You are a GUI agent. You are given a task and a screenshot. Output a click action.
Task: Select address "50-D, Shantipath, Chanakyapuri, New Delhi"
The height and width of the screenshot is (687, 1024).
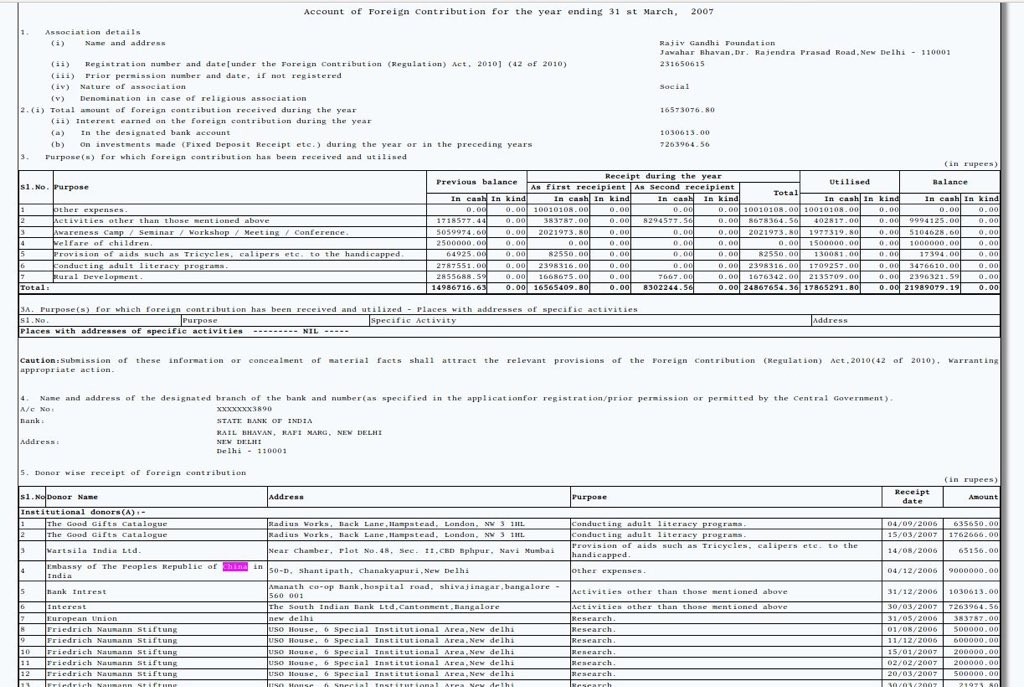point(369,571)
